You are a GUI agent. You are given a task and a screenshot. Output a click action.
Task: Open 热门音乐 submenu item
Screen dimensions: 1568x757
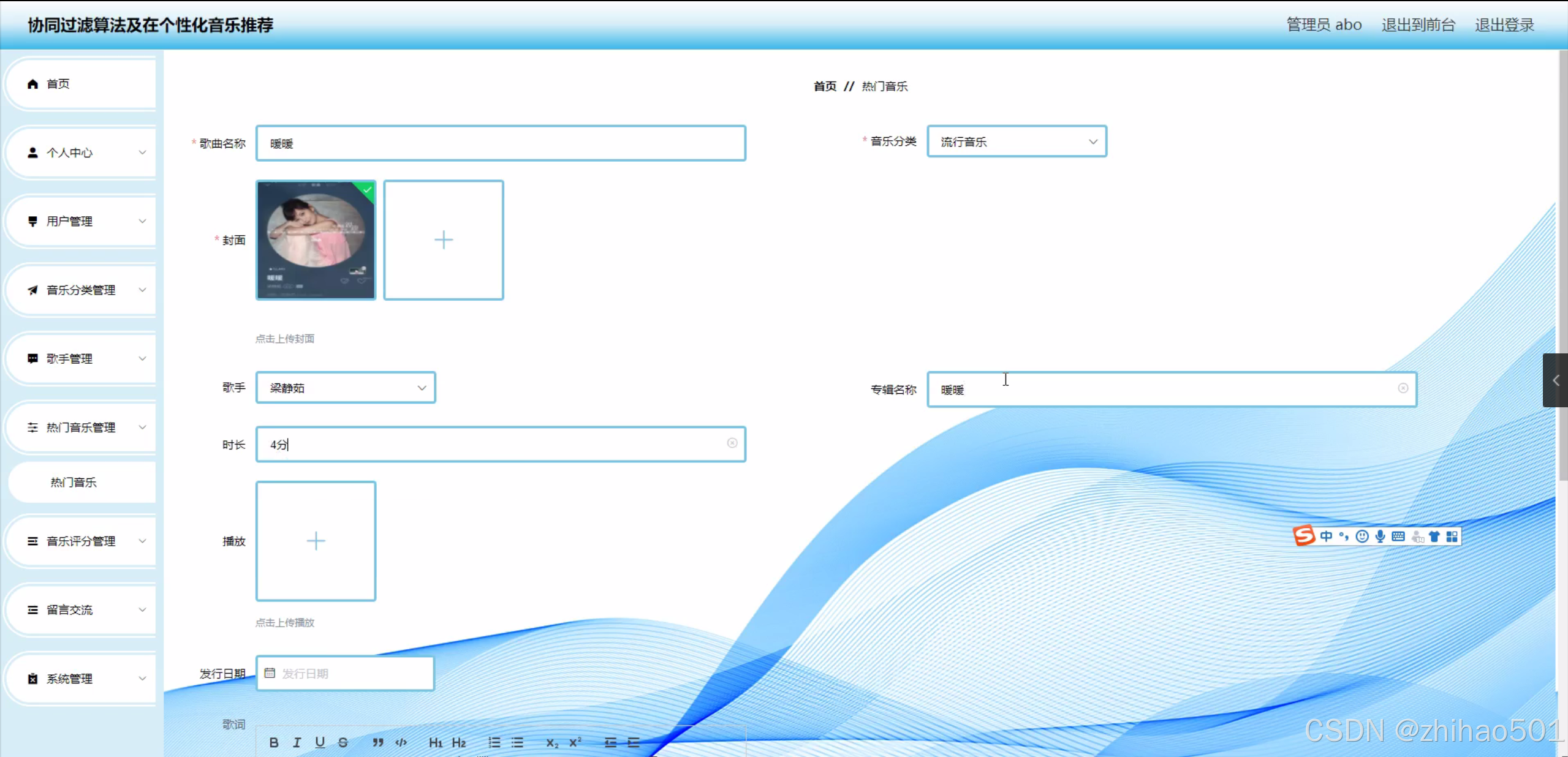[74, 482]
